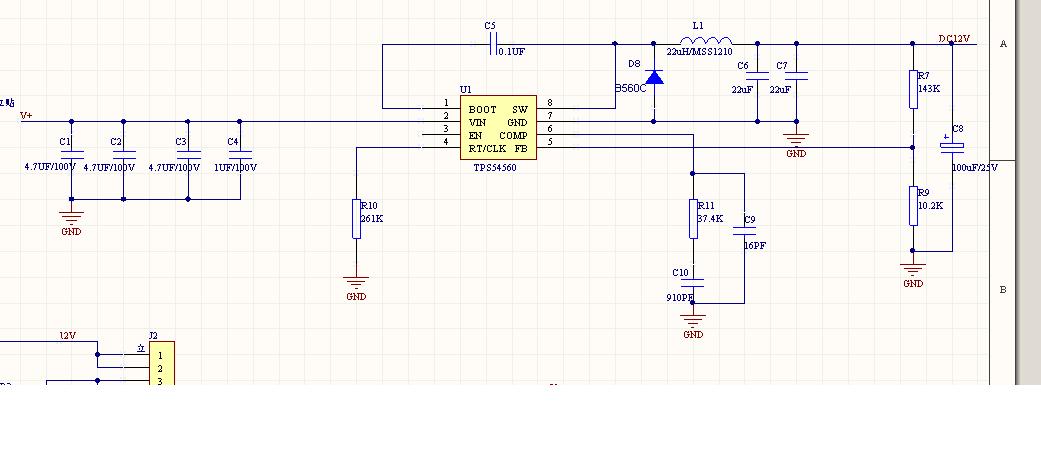Click the C6 output capacitor symbol
1041x450 pixels.
point(758,76)
